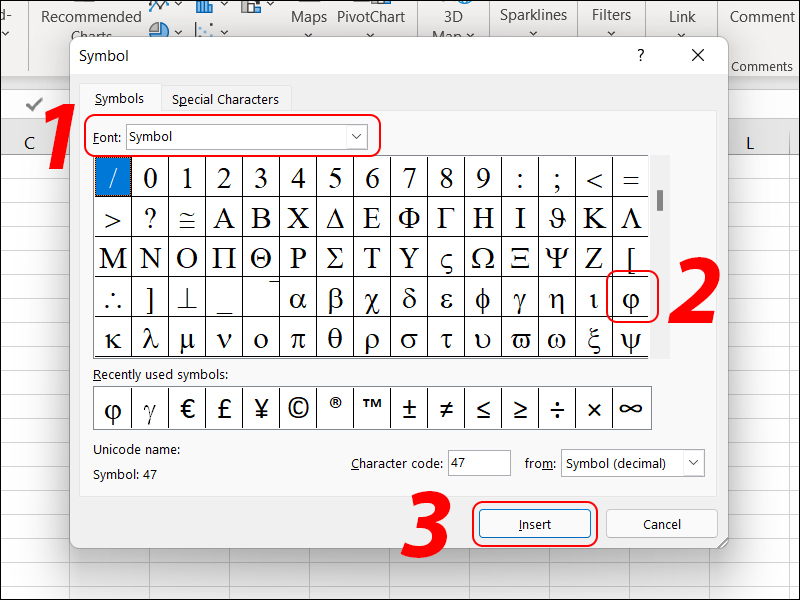The width and height of the screenshot is (800, 600).
Task: Select the lowercase alpha symbol
Action: (298, 298)
